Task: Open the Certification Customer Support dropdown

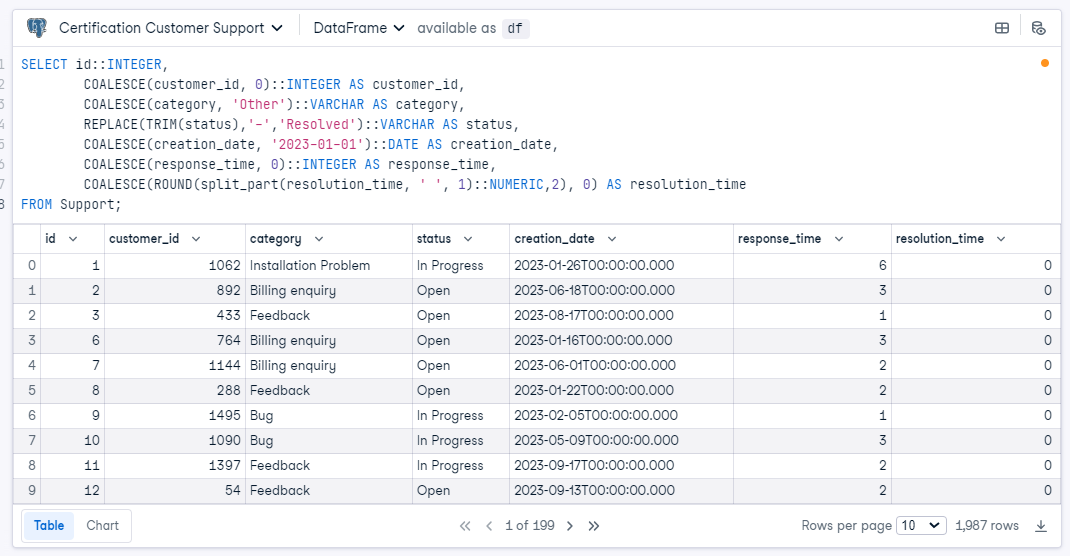Action: tap(171, 28)
